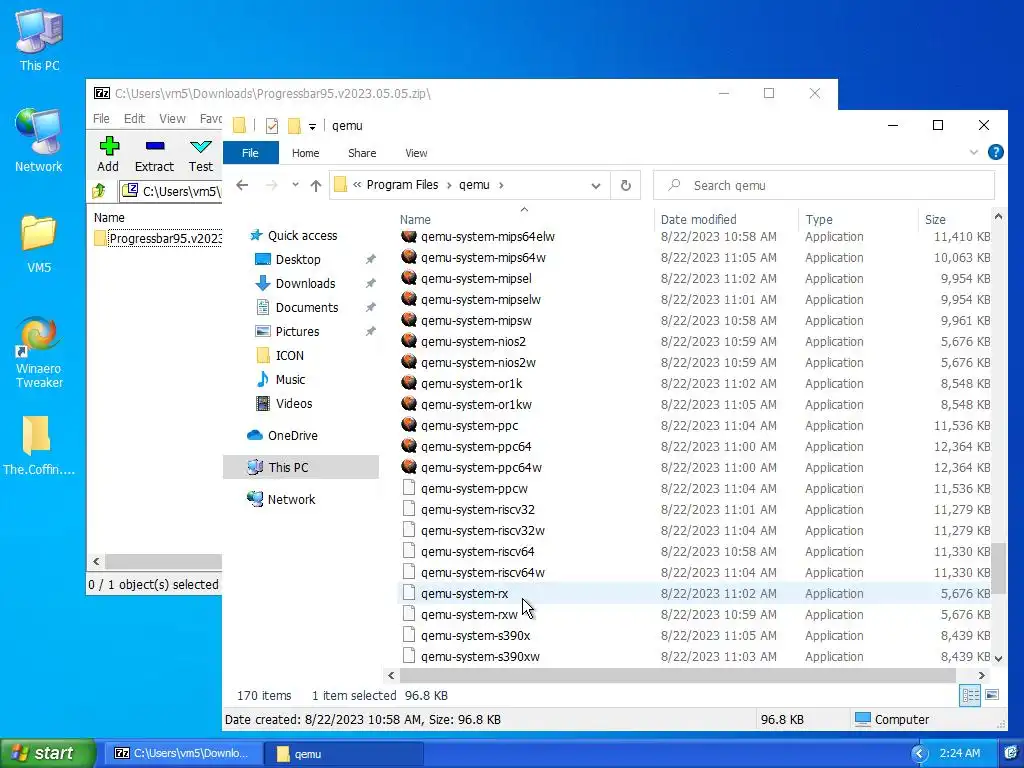The image size is (1024, 768).
Task: Switch to the Home ribbon tab
Action: coord(306,153)
